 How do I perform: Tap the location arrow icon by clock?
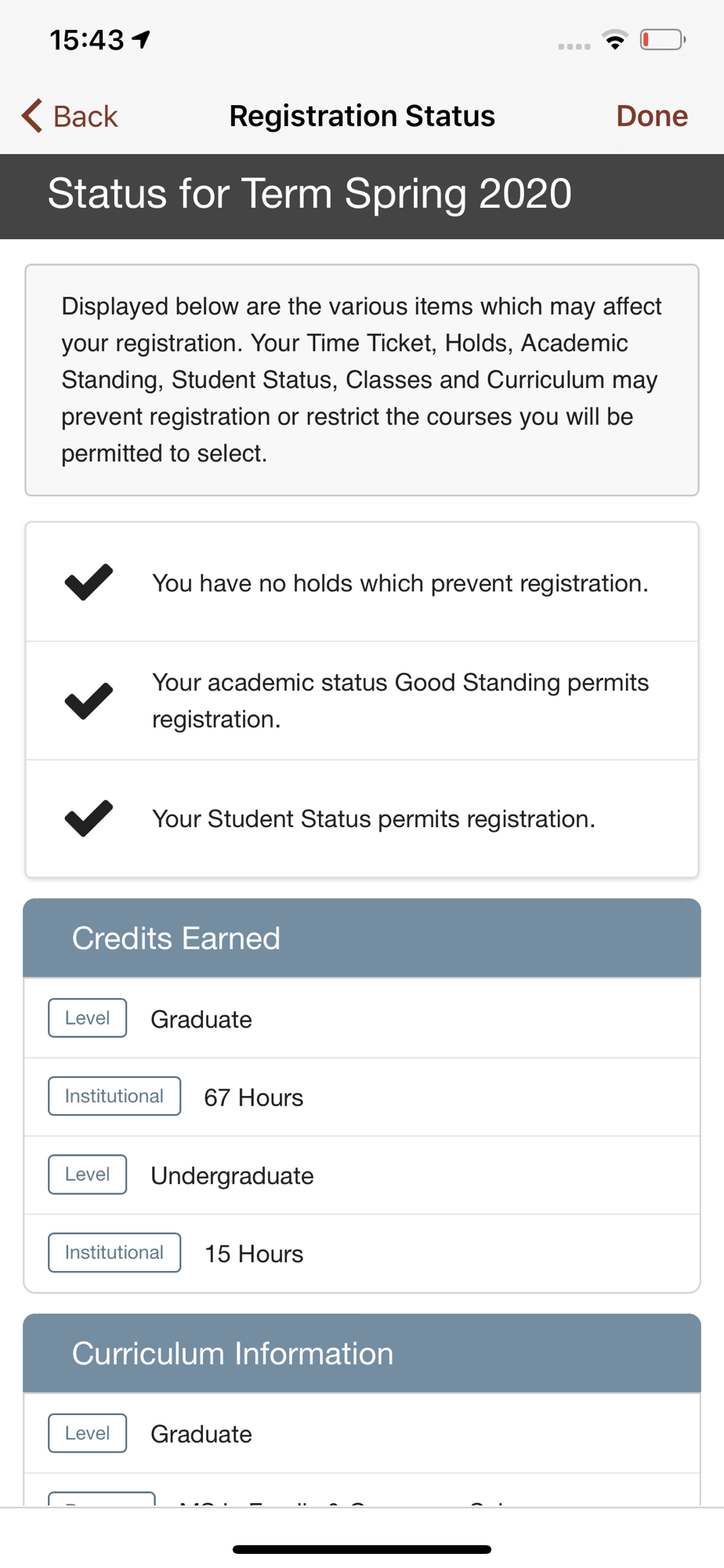(142, 39)
